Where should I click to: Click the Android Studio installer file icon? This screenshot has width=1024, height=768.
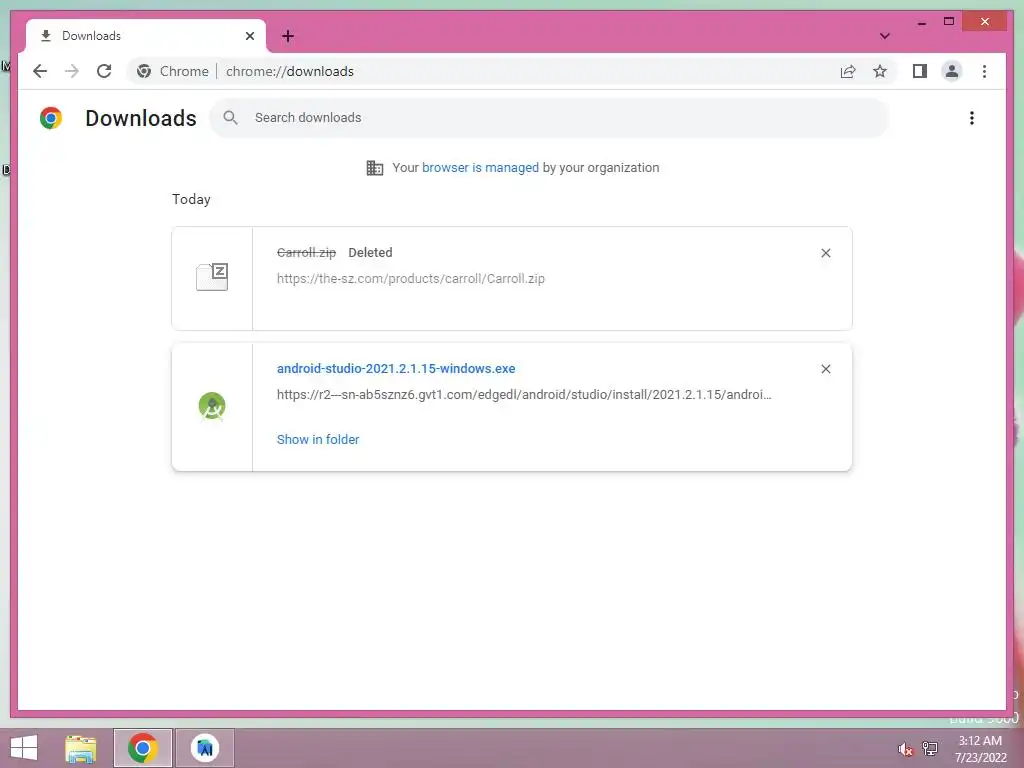point(212,406)
